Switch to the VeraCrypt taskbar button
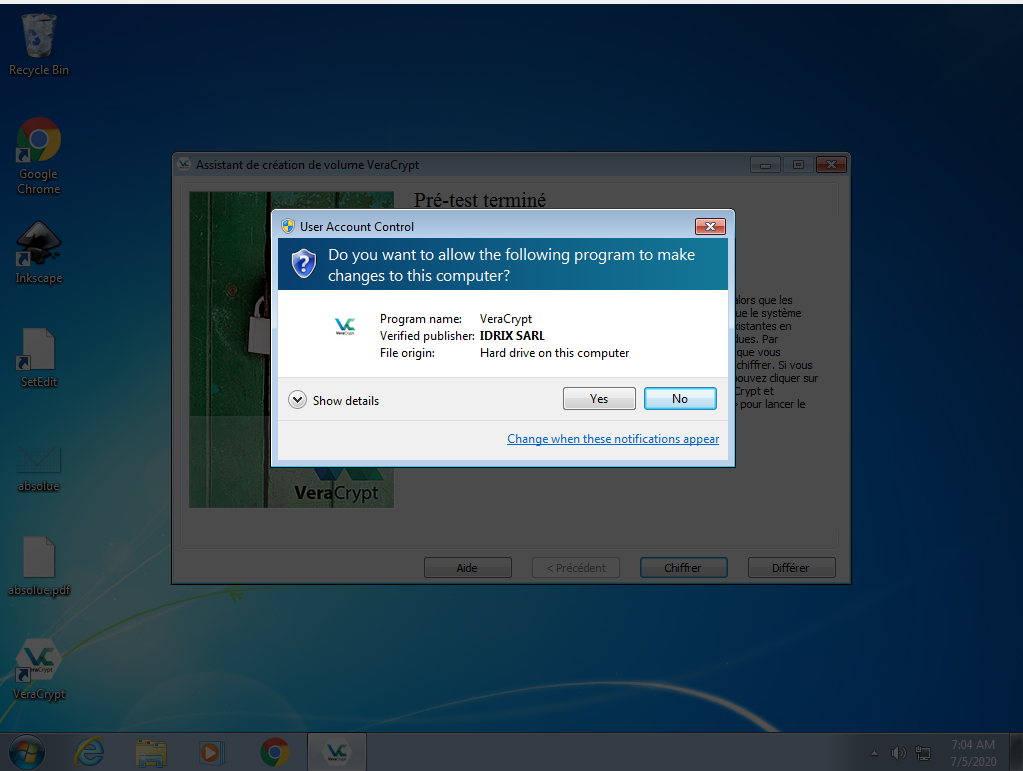Screen dimensions: 1023x771 pyautogui.click(x=337, y=752)
